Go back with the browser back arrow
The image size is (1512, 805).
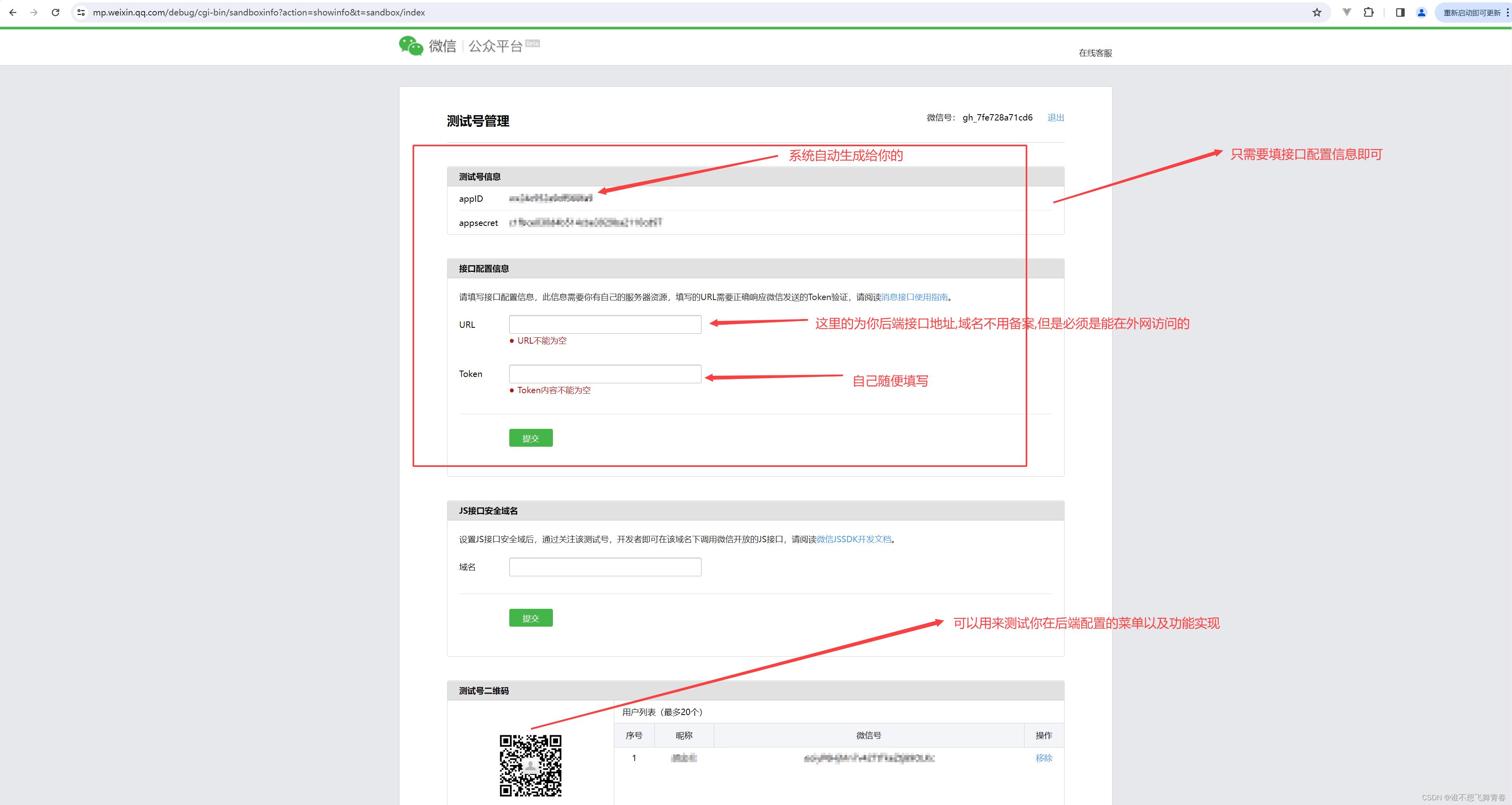13,12
